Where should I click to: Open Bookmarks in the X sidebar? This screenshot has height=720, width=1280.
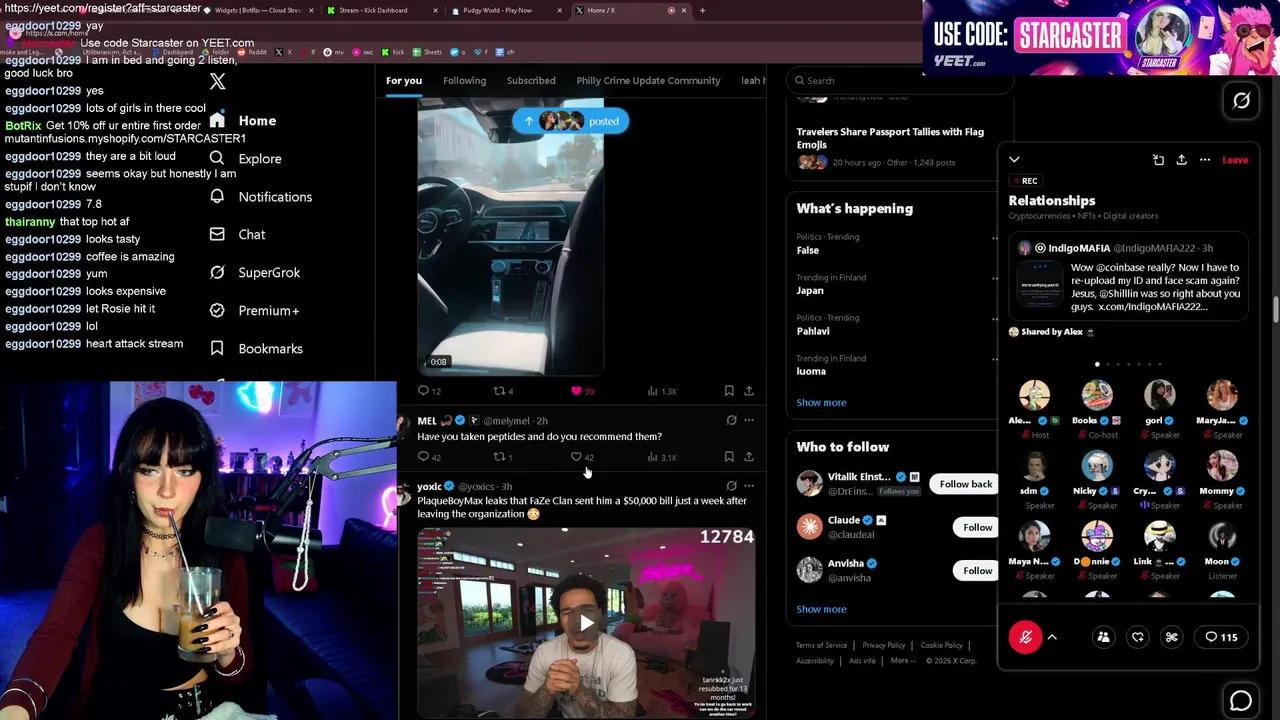(x=255, y=348)
